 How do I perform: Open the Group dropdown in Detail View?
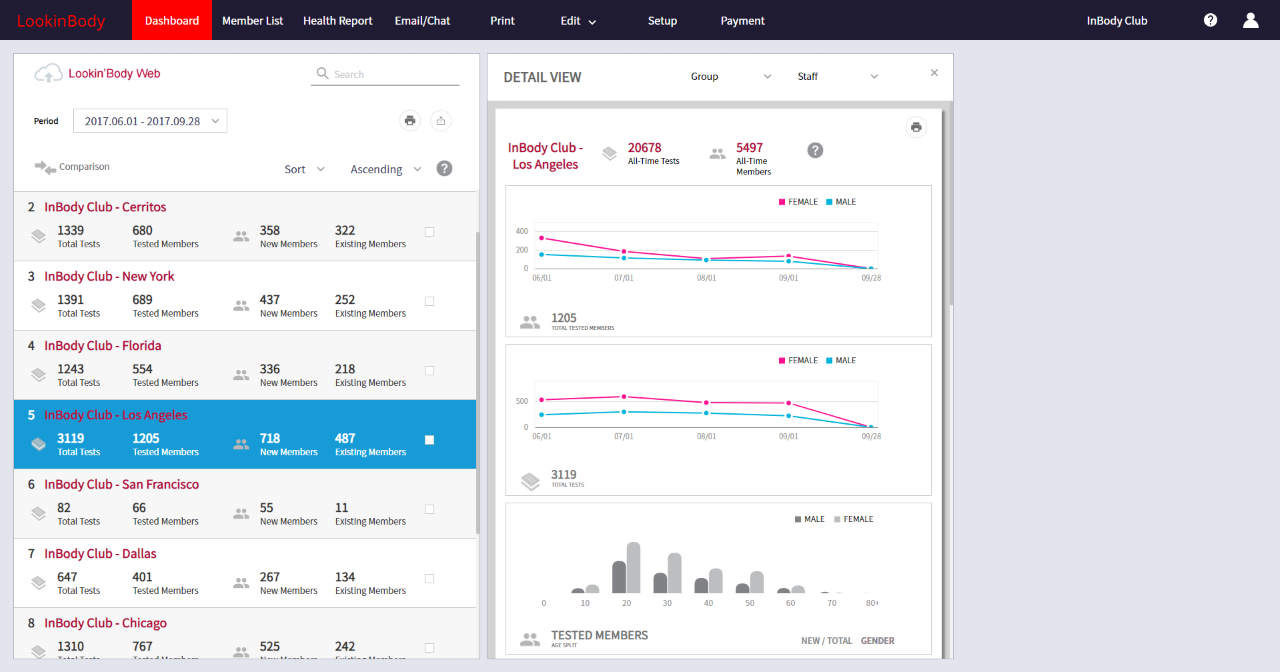(x=731, y=77)
